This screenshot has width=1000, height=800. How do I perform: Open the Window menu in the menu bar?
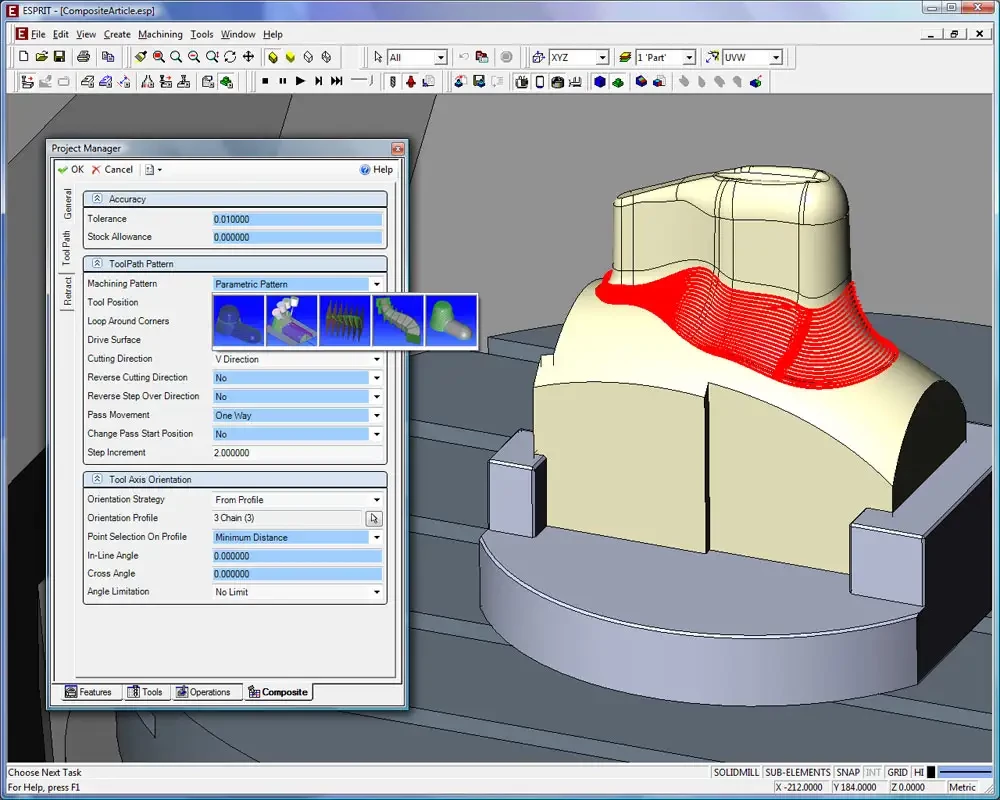[238, 34]
